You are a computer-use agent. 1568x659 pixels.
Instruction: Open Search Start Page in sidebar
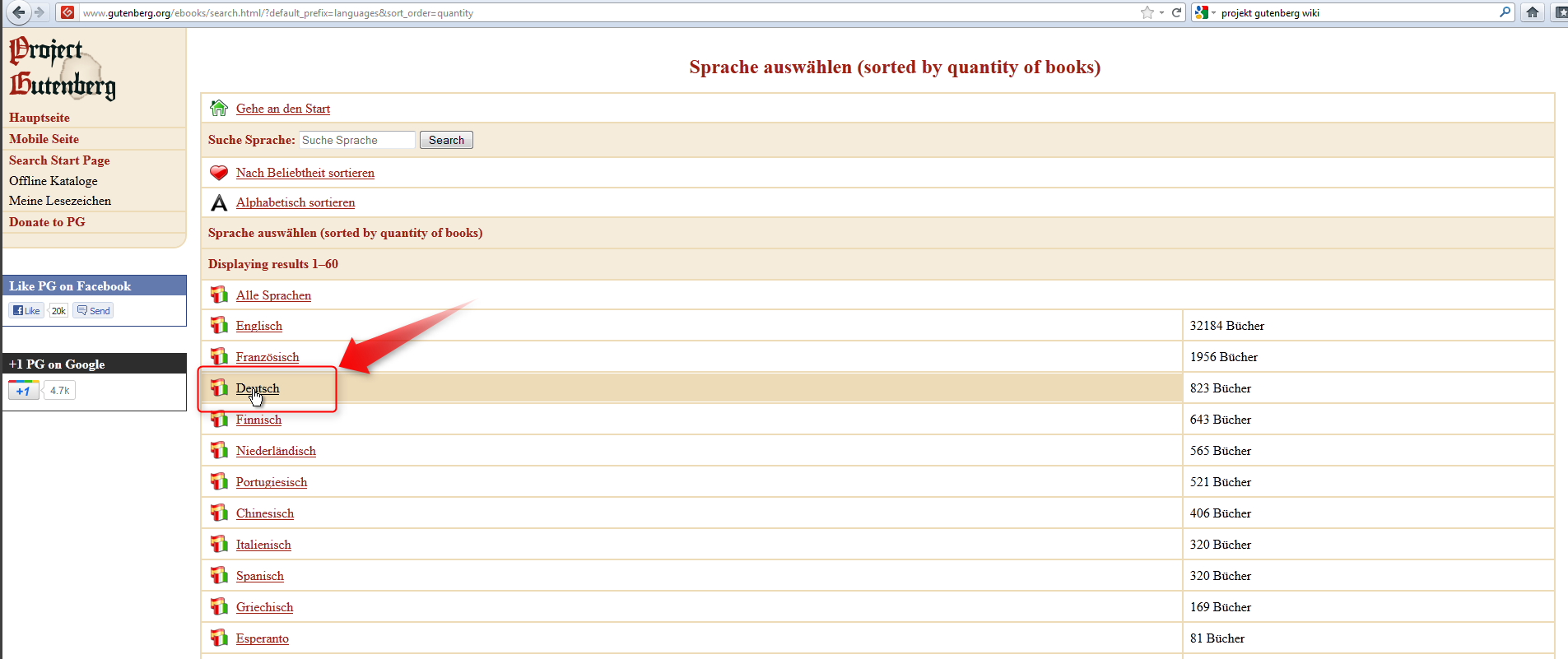[59, 160]
